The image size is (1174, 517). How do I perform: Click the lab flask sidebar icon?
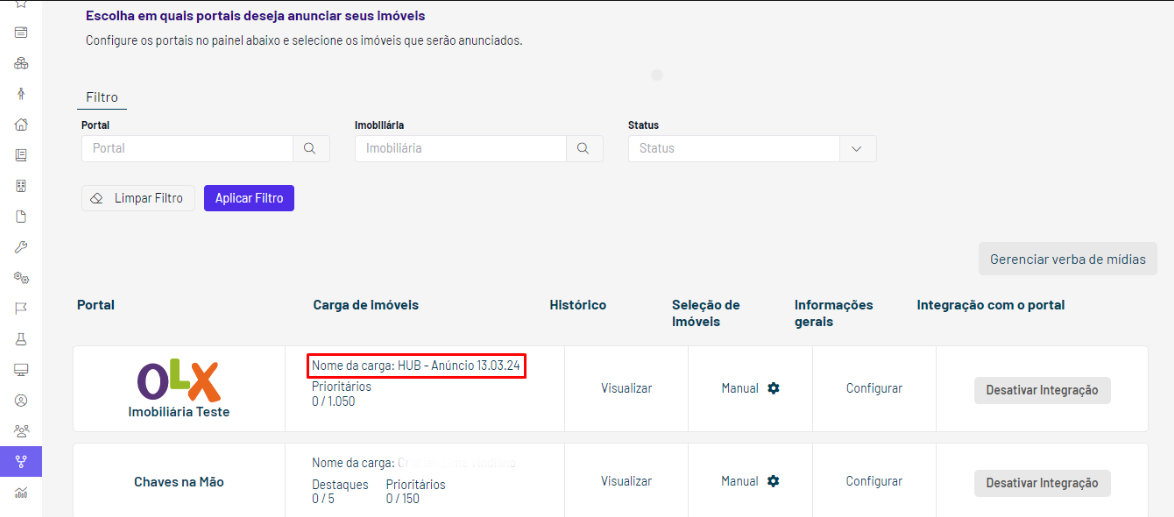(x=21, y=339)
